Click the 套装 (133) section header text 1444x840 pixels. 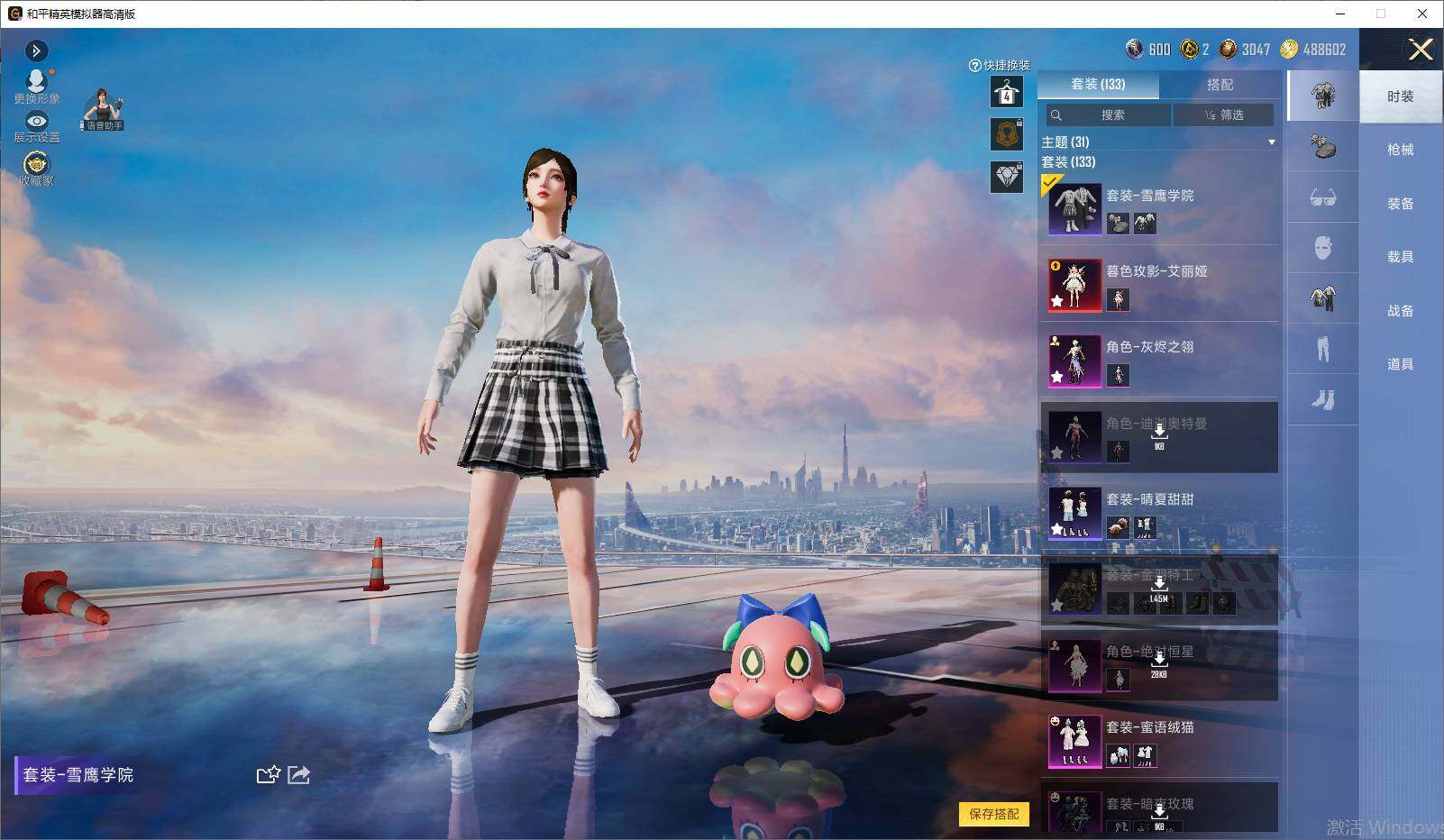1068,162
